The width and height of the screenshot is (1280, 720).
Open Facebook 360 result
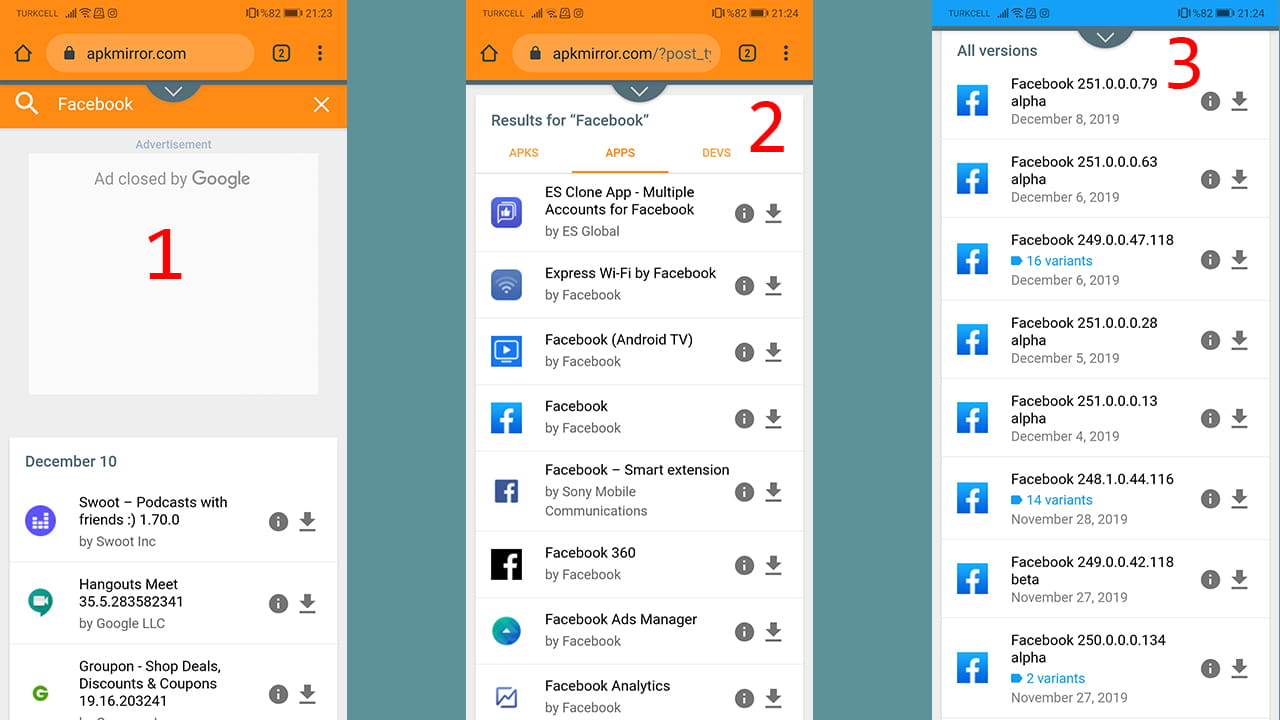639,564
